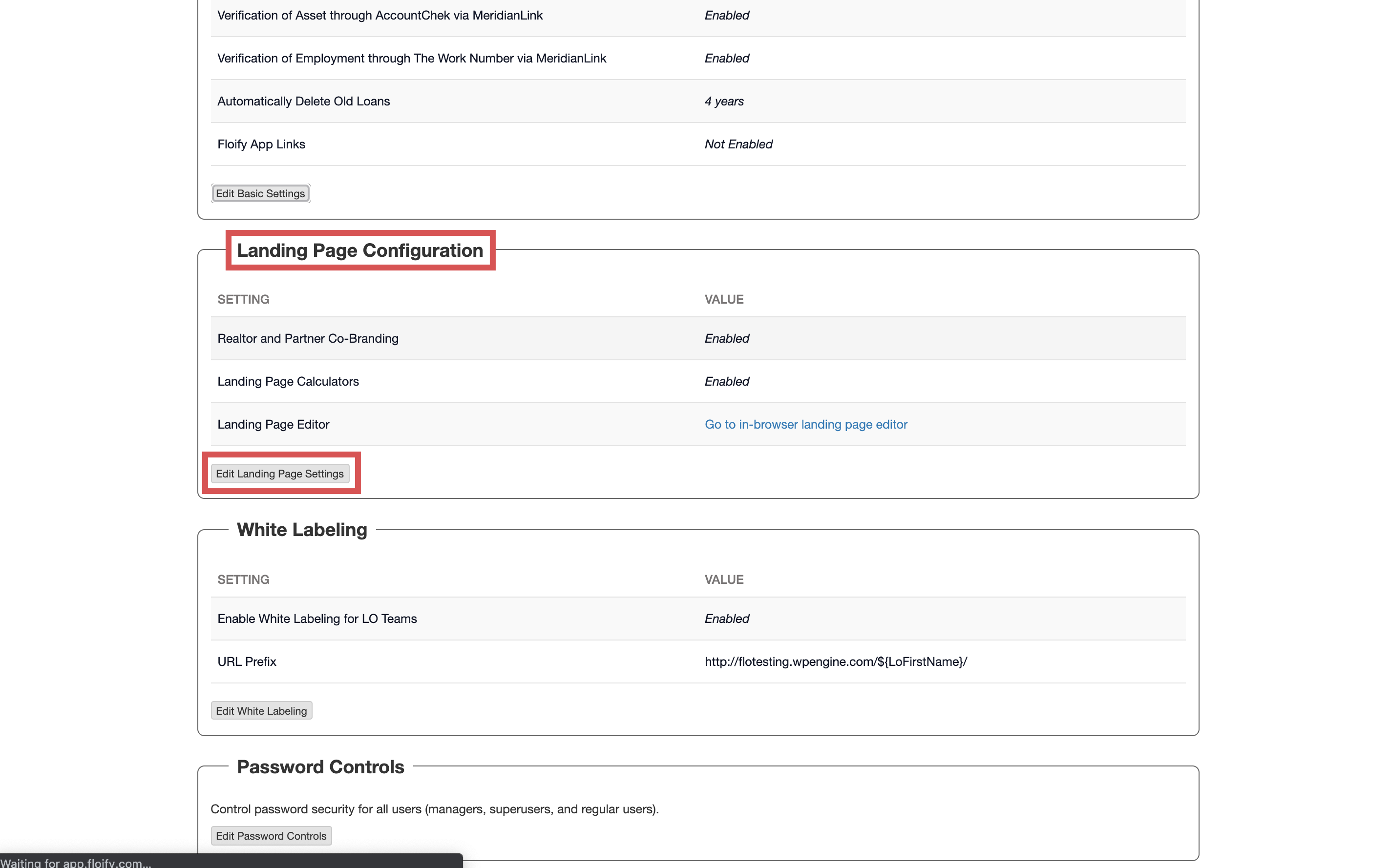Click the '4 years' value
1391x868 pixels.
(x=724, y=101)
